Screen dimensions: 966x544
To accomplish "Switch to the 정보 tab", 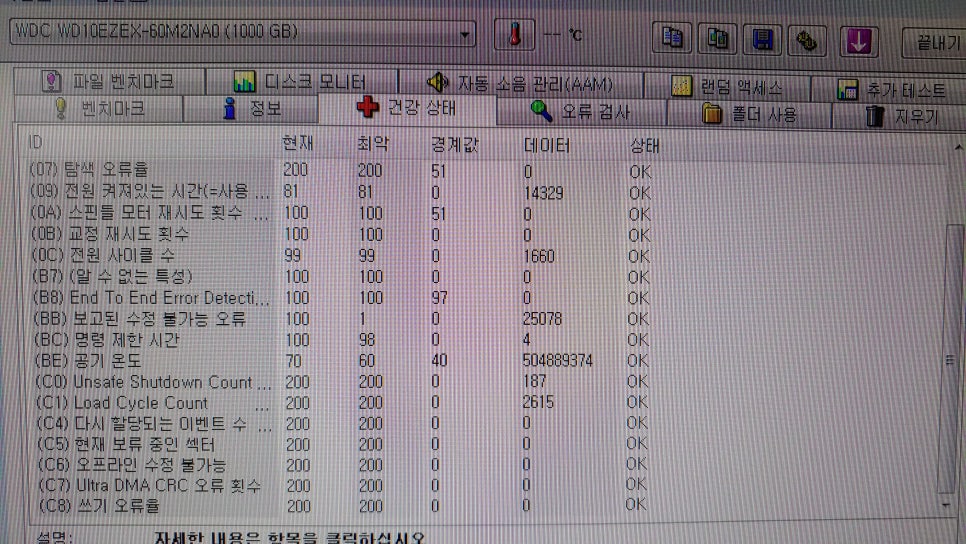I will click(251, 109).
